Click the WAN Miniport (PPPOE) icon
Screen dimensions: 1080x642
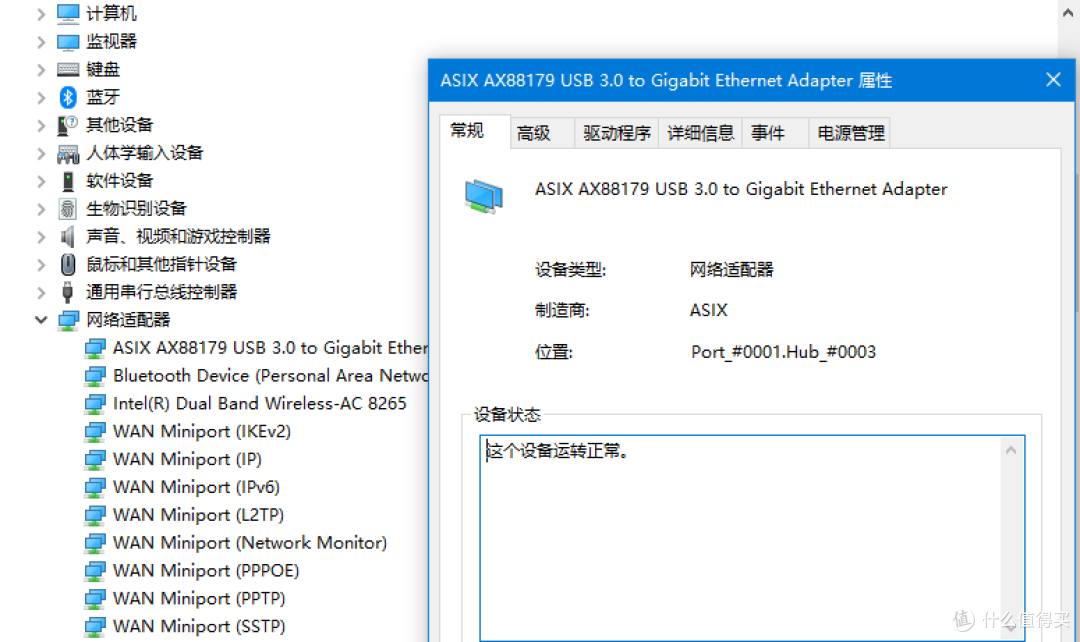95,571
